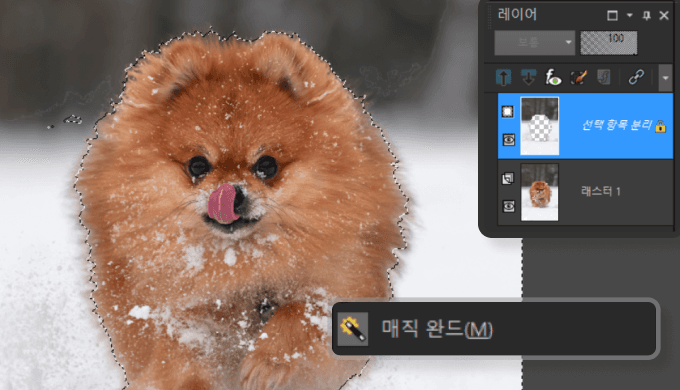
Task: Select the Magic Wand (매직 완드) tool icon
Action: pyautogui.click(x=353, y=329)
